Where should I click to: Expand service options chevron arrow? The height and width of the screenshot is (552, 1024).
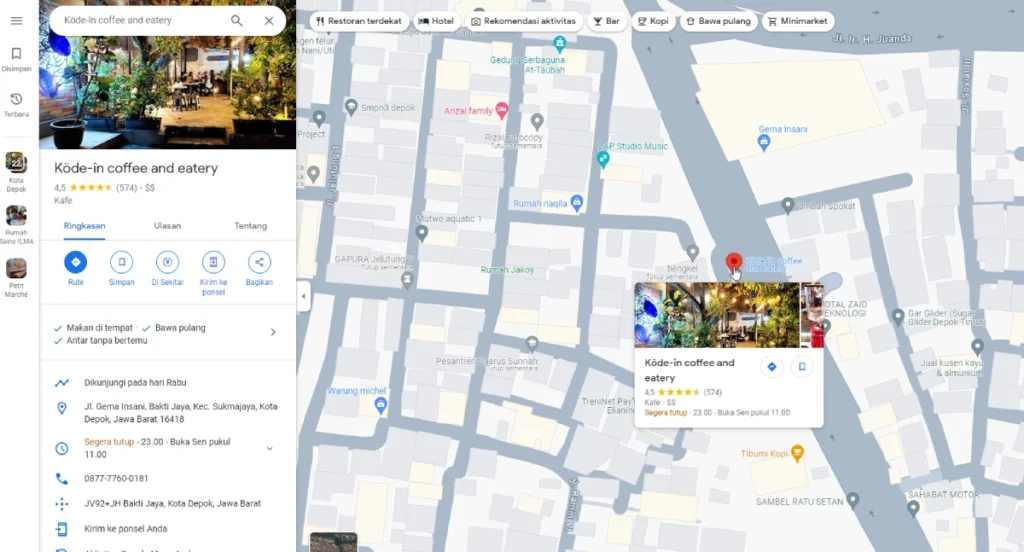(x=273, y=332)
